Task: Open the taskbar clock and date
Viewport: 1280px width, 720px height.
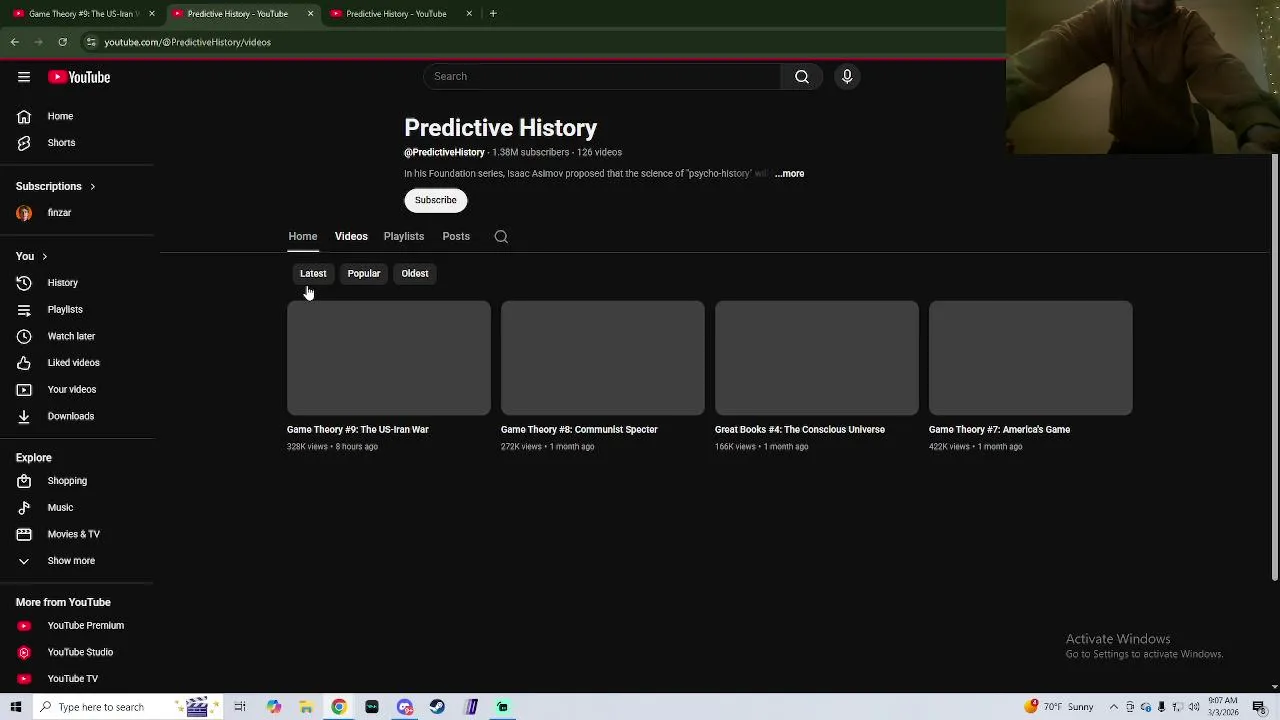Action: (1223, 707)
